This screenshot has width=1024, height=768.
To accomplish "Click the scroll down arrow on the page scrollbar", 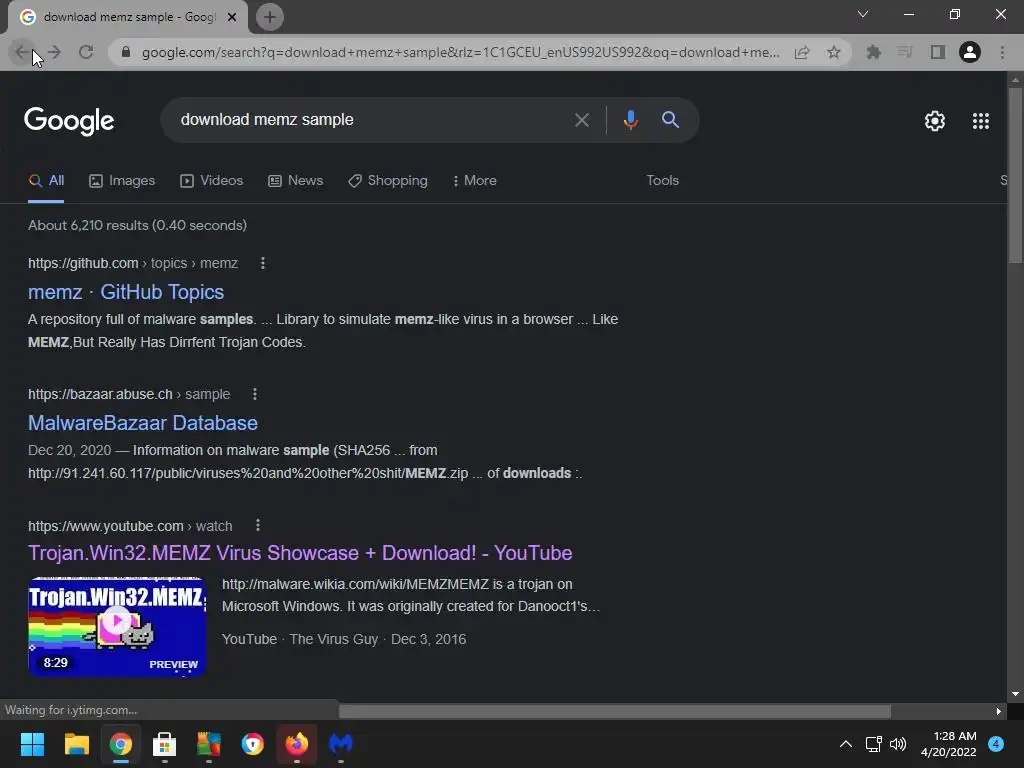I will coord(1015,694).
